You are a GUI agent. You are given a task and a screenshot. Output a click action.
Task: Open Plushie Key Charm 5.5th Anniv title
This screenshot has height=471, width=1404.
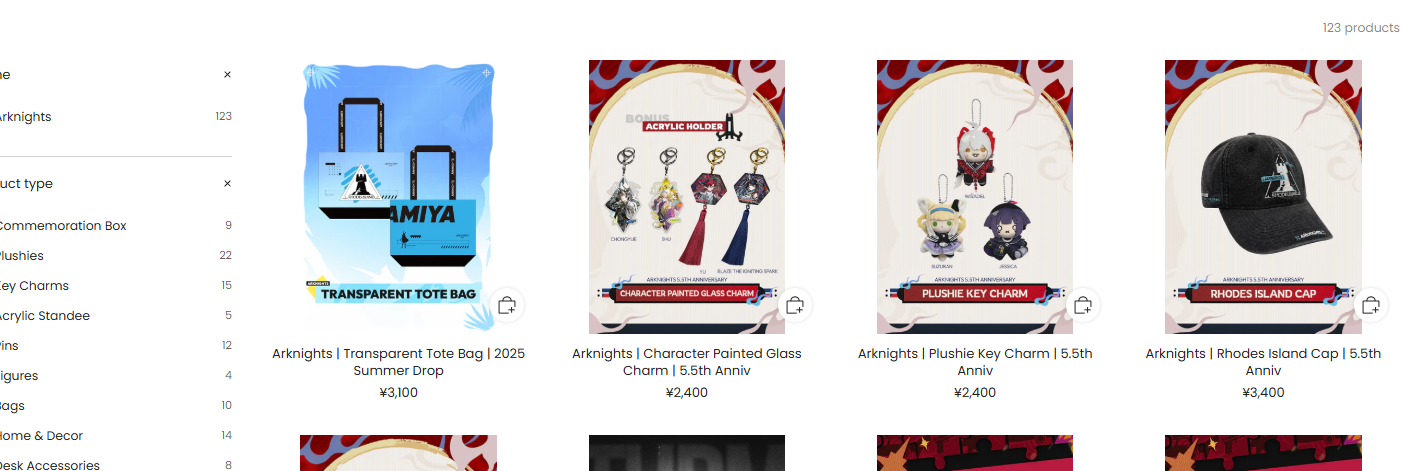click(975, 362)
